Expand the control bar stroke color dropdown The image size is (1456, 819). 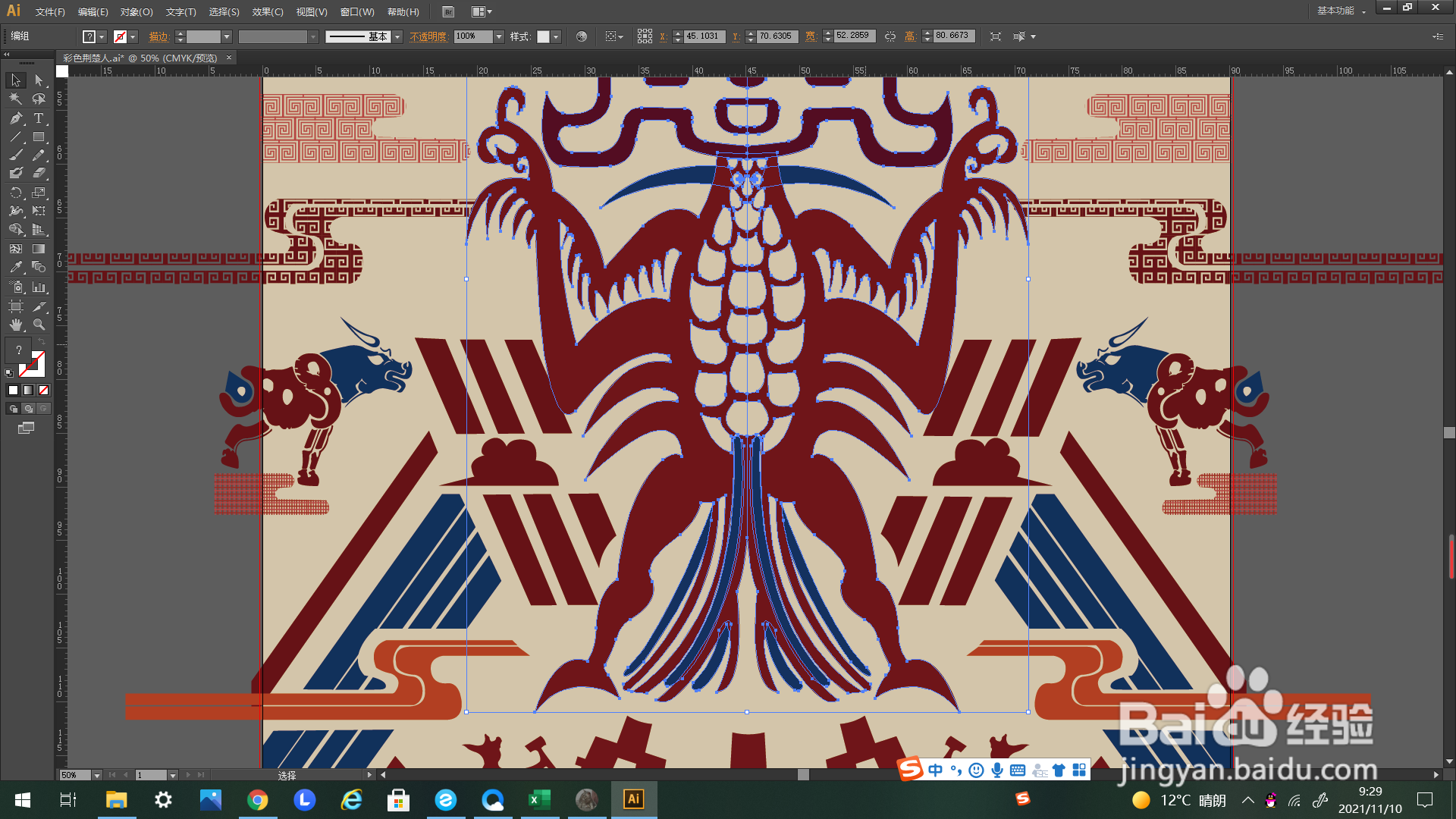point(133,36)
